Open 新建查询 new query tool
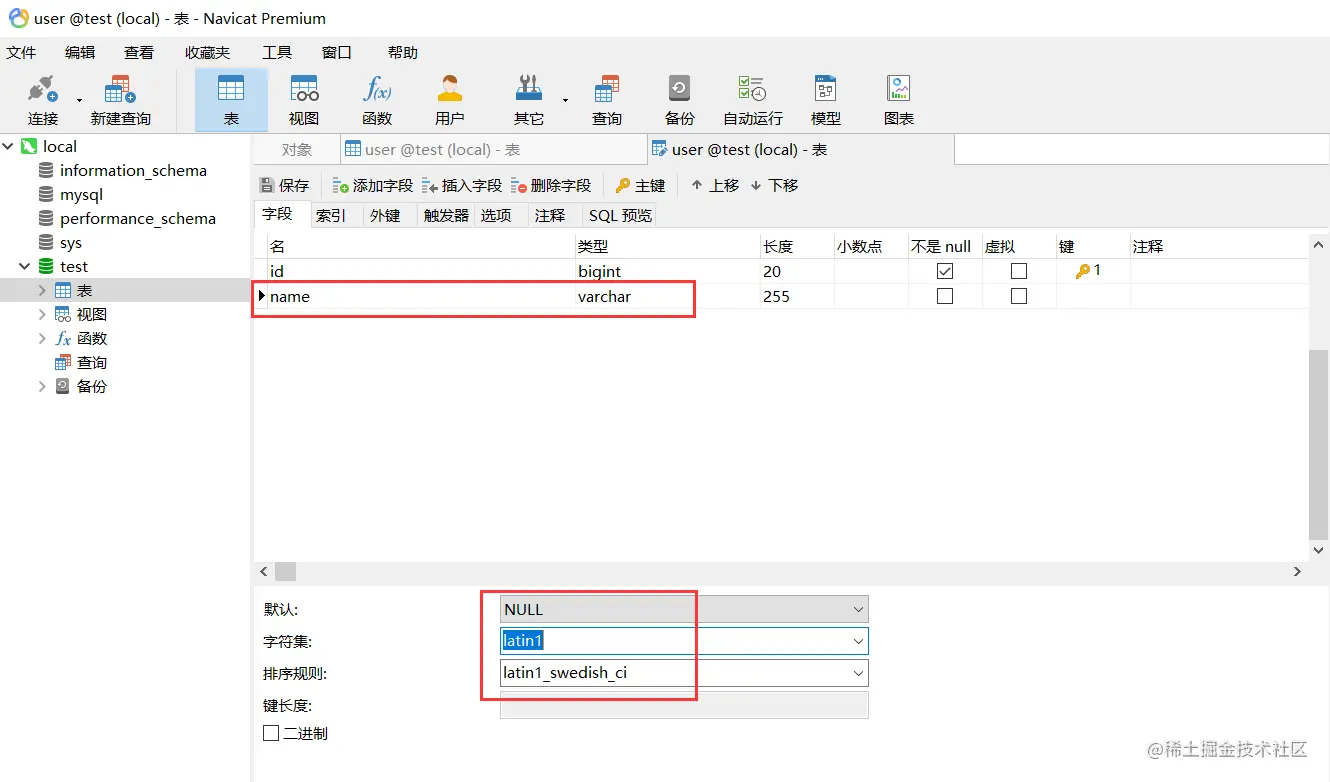The height and width of the screenshot is (782, 1330). [120, 100]
